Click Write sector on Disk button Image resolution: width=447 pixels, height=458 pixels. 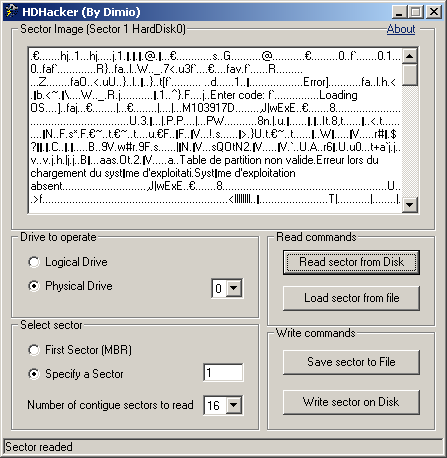click(x=351, y=402)
